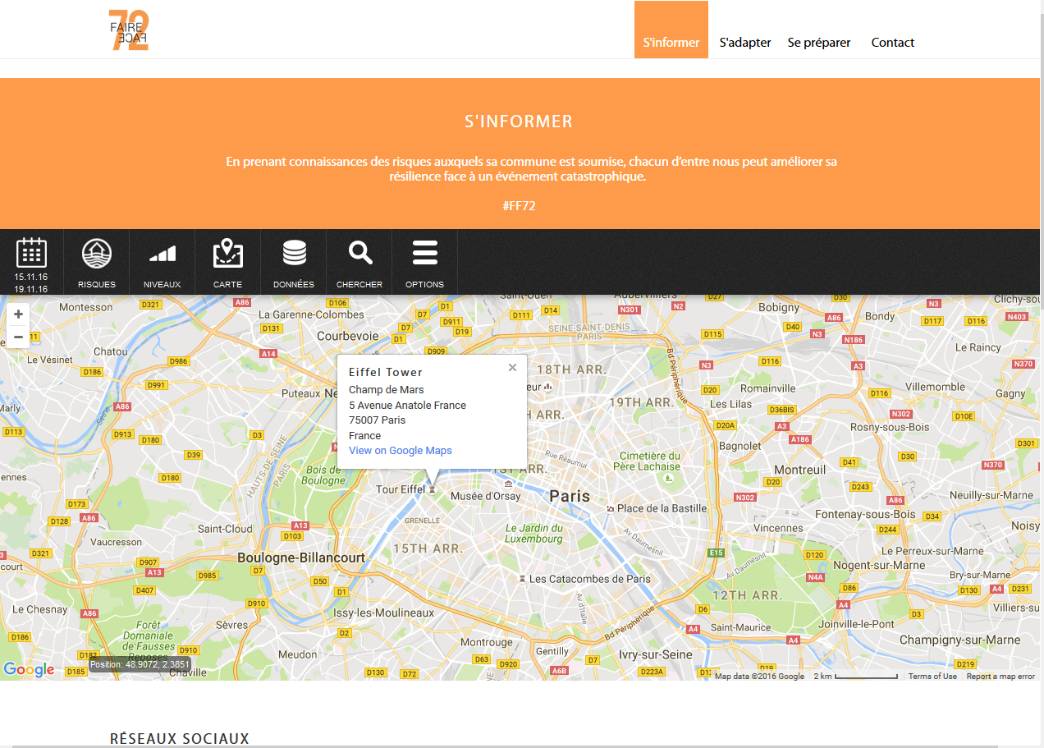Image resolution: width=1044 pixels, height=748 pixels.
Task: Click the Paris city label
Action: (x=569, y=496)
